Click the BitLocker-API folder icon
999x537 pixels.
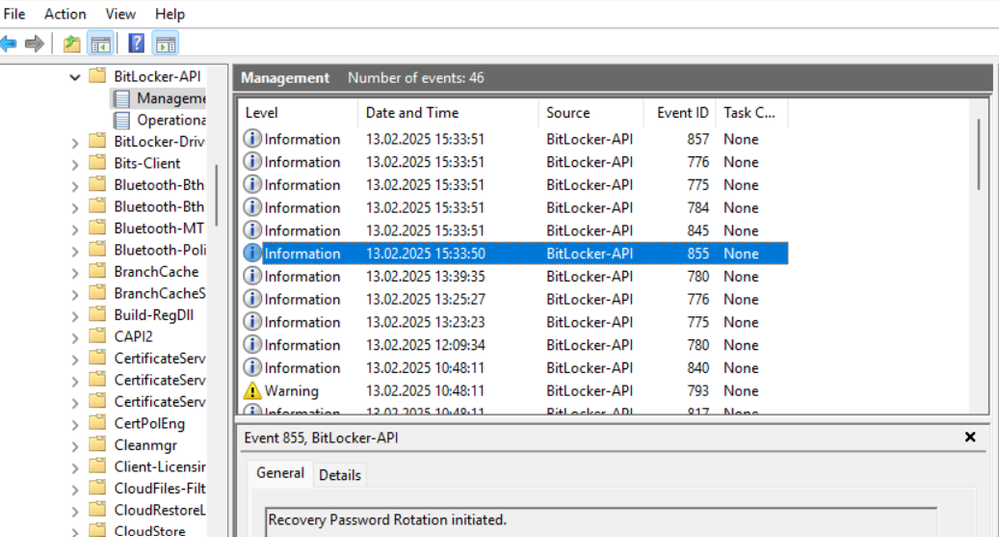(x=97, y=76)
